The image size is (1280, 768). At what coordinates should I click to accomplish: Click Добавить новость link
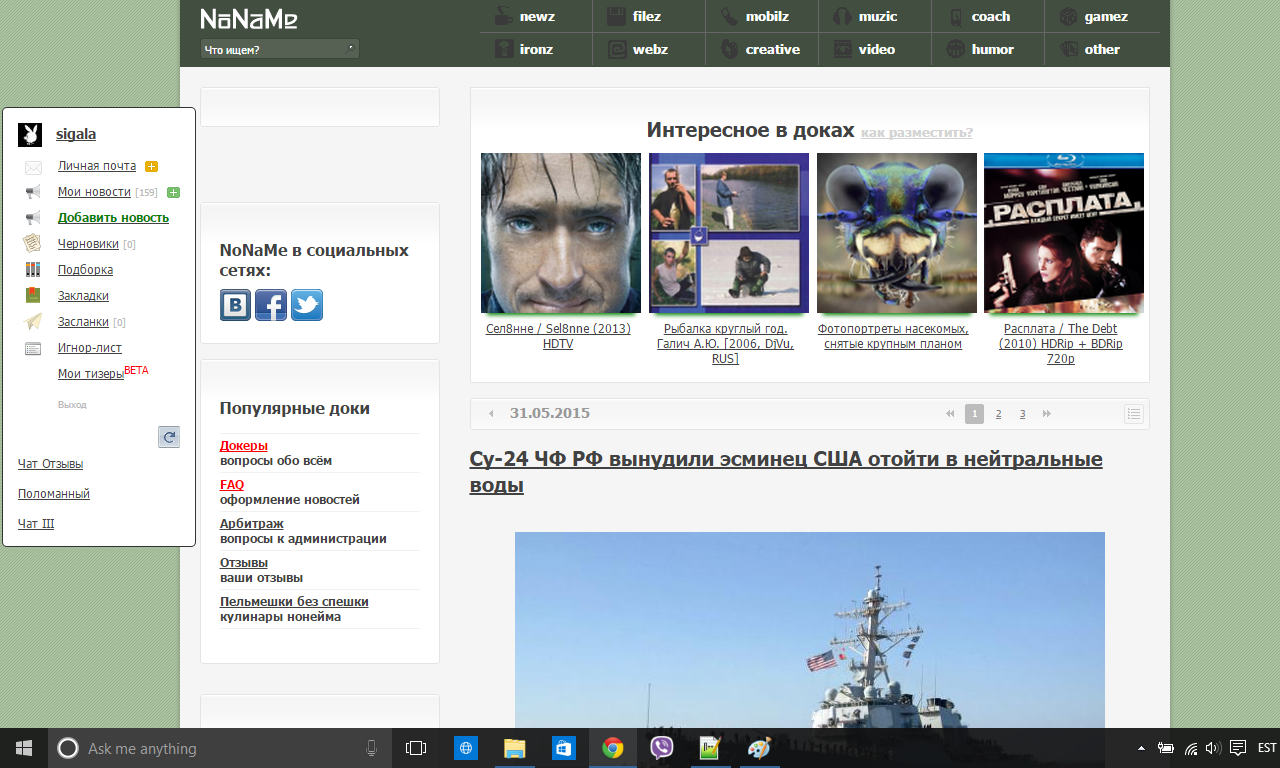click(x=113, y=218)
